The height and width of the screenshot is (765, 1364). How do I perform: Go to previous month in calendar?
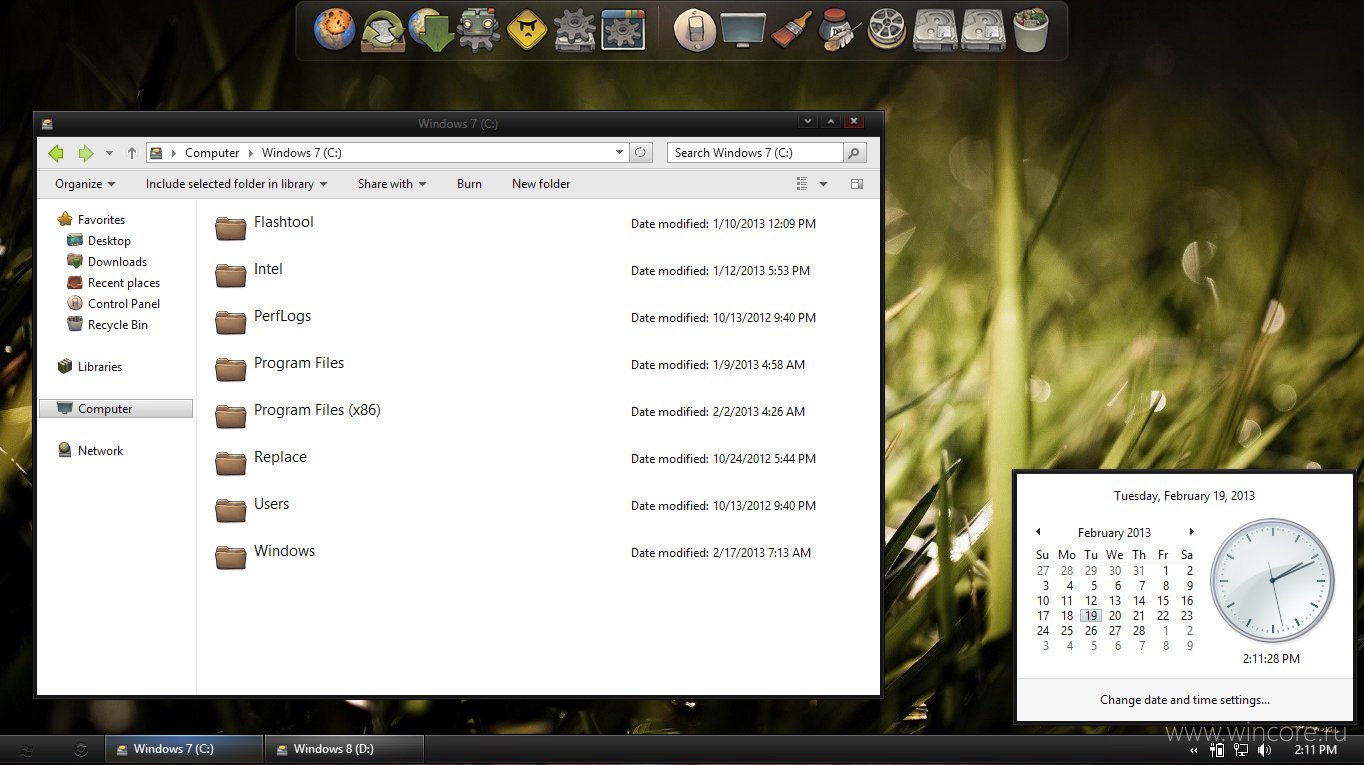(x=1038, y=532)
